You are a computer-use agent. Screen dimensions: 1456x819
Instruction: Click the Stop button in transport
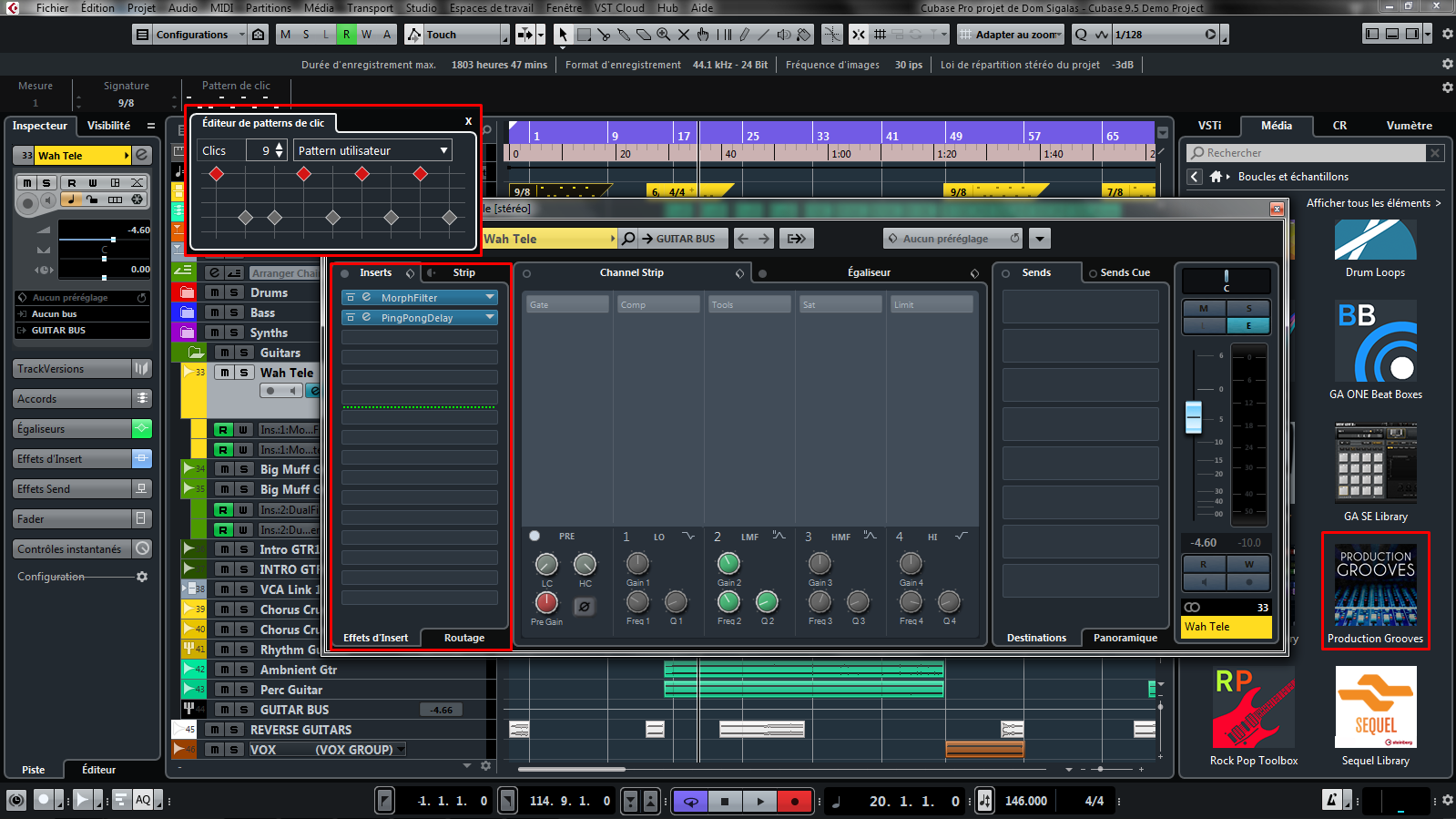click(725, 802)
